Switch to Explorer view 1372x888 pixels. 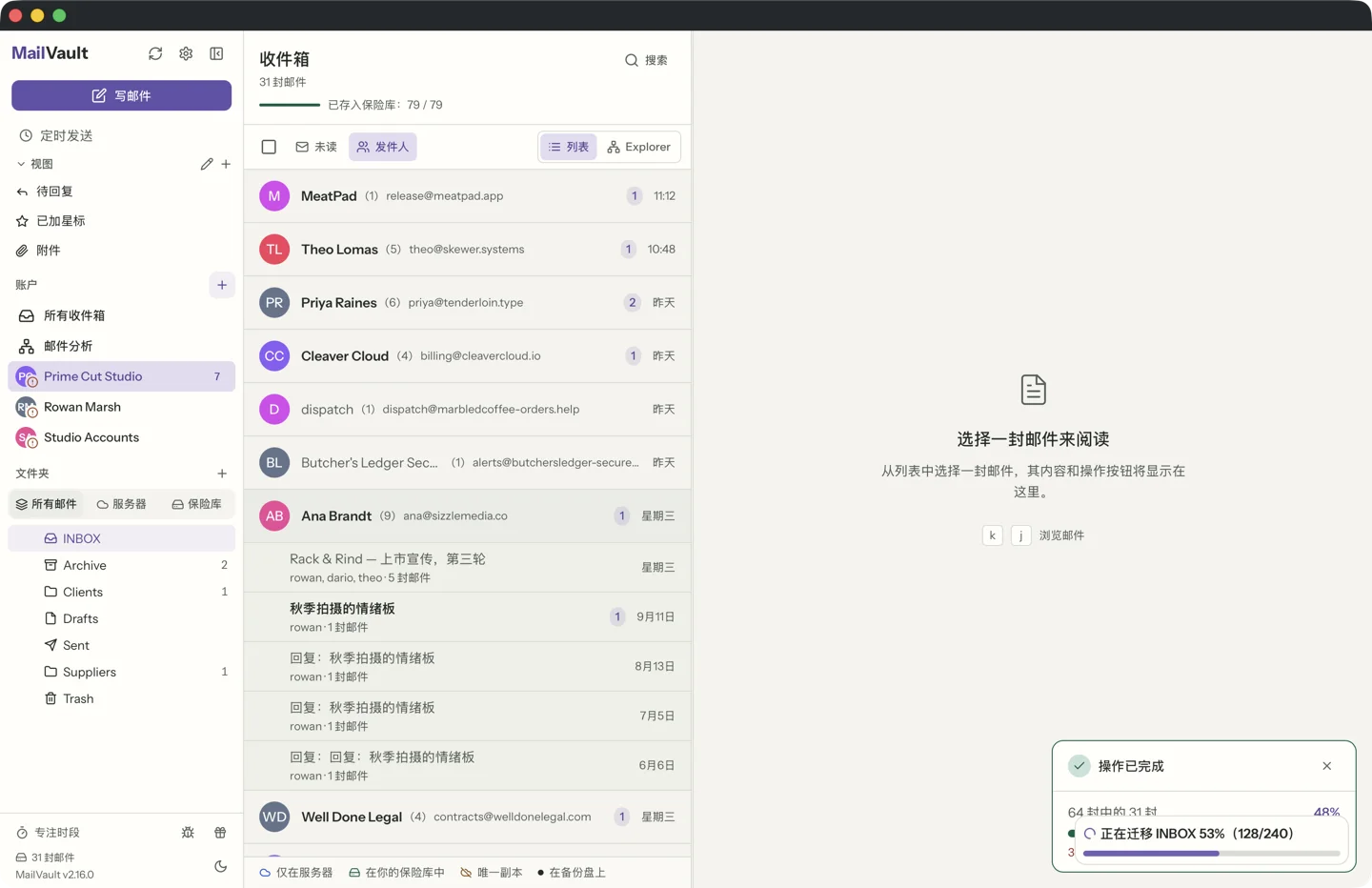638,147
